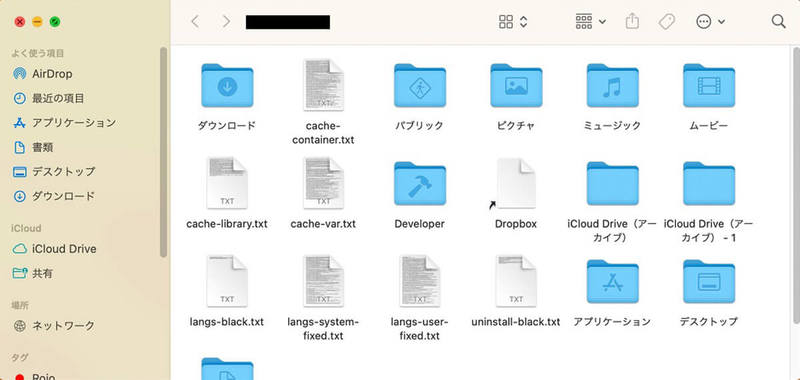Click the cache-container.txt file name label
Image resolution: width=800 pixels, height=380 pixels.
(x=323, y=133)
